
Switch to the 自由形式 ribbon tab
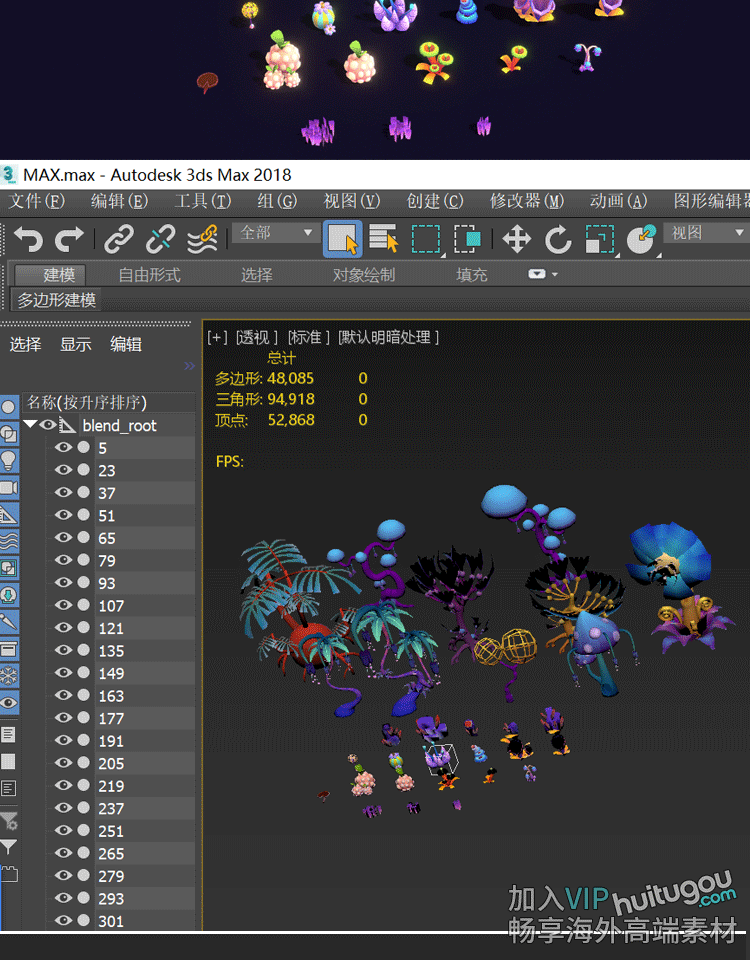[x=149, y=274]
